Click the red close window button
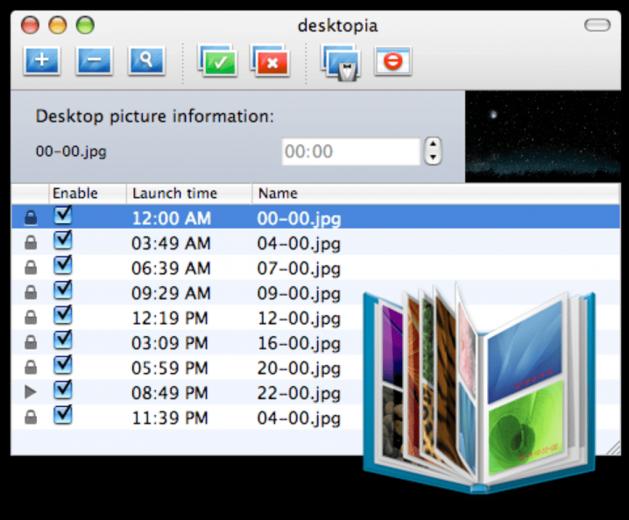Viewport: 629px width, 520px height. pyautogui.click(x=30, y=25)
